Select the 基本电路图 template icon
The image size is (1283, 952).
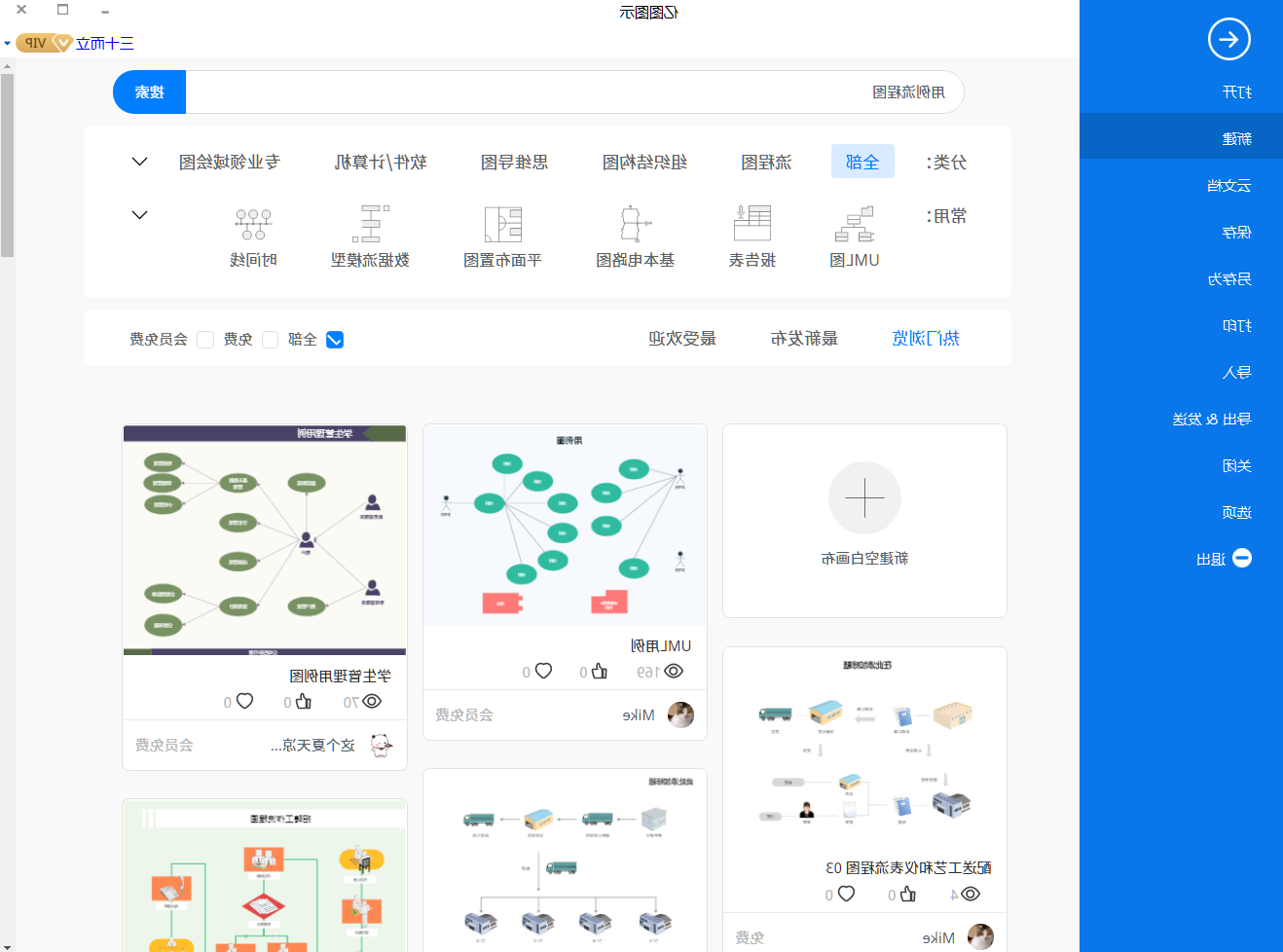tap(635, 224)
